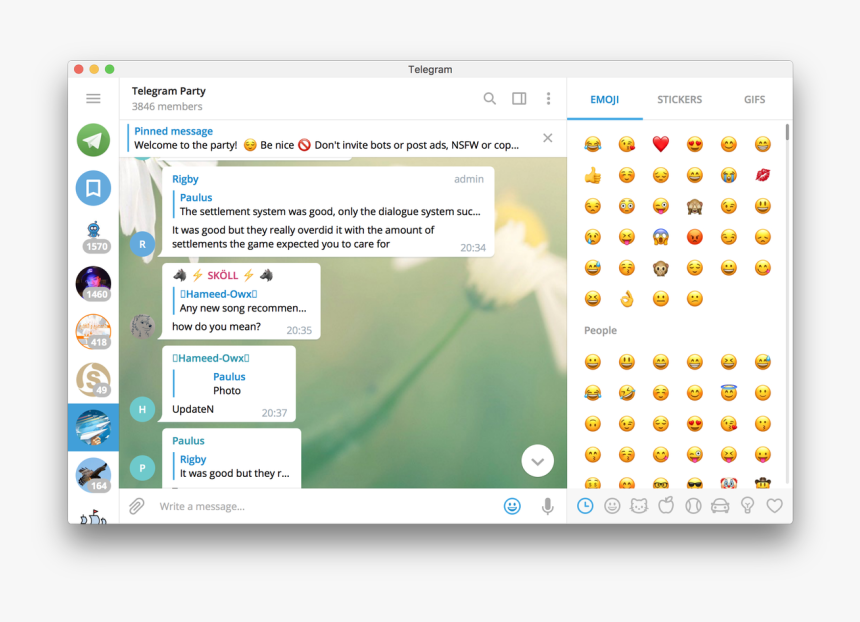Viewport: 860px width, 622px height.
Task: Insert the red heart emoji
Action: point(661,144)
